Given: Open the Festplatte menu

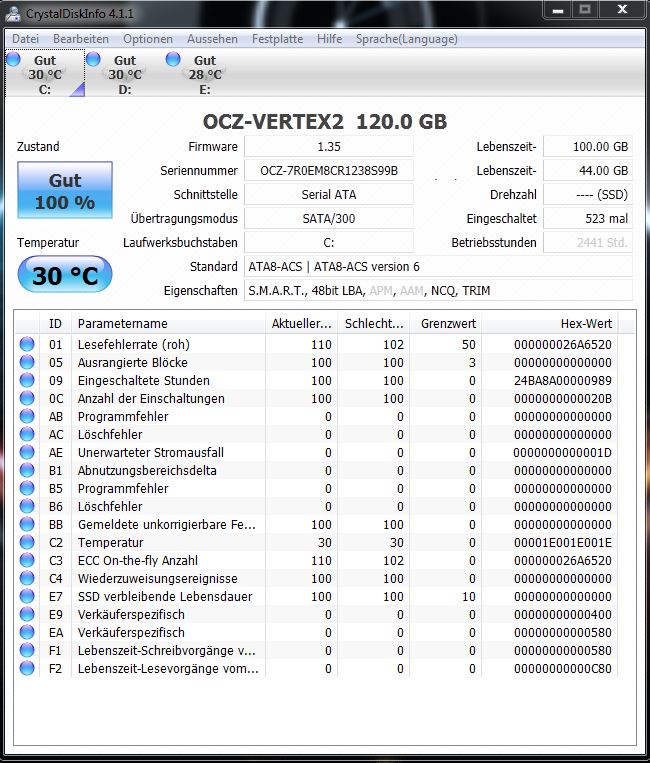Looking at the screenshot, I should pos(277,39).
